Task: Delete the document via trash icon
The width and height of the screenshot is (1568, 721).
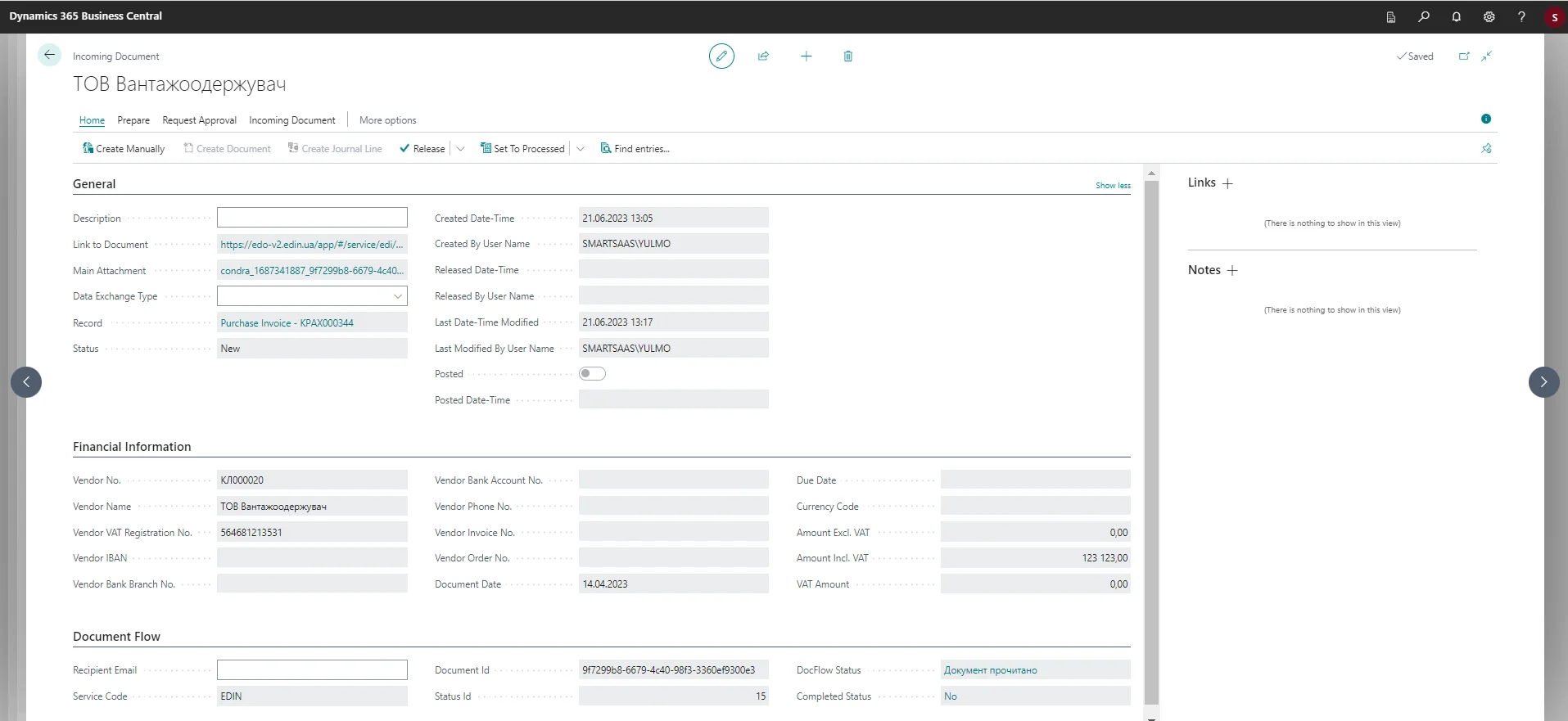Action: tap(847, 56)
